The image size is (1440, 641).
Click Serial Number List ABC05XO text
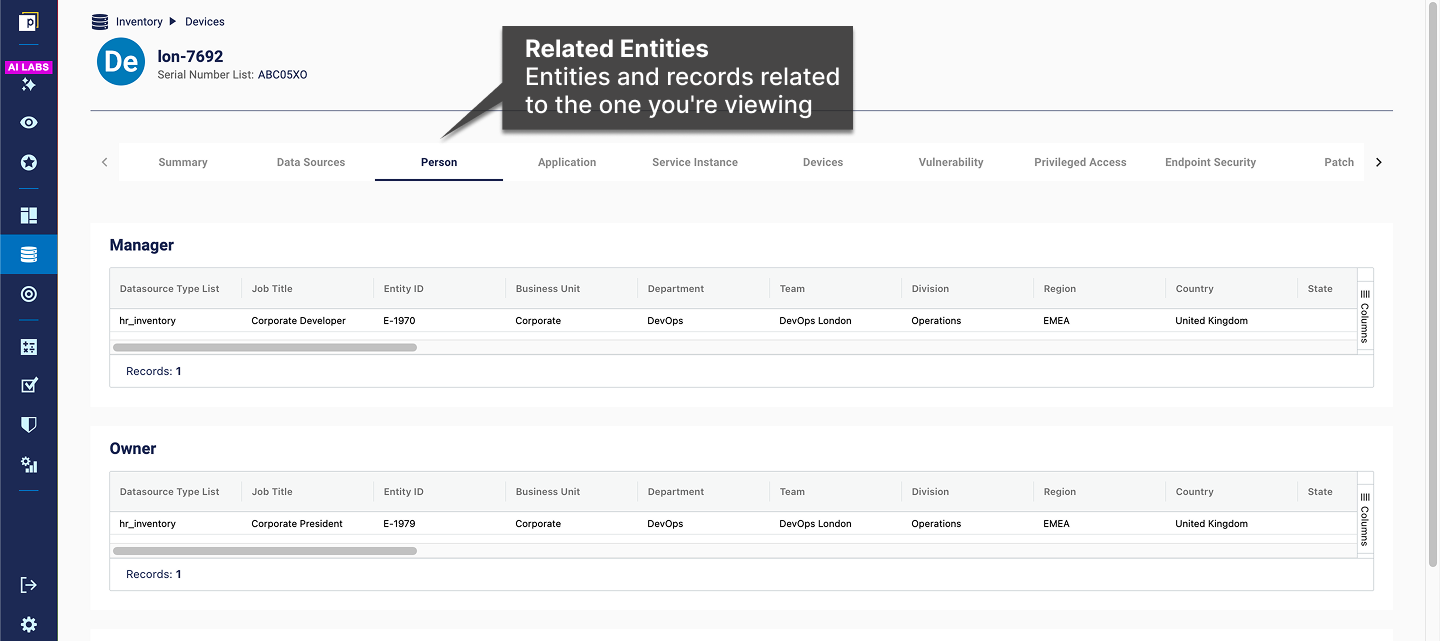click(233, 75)
